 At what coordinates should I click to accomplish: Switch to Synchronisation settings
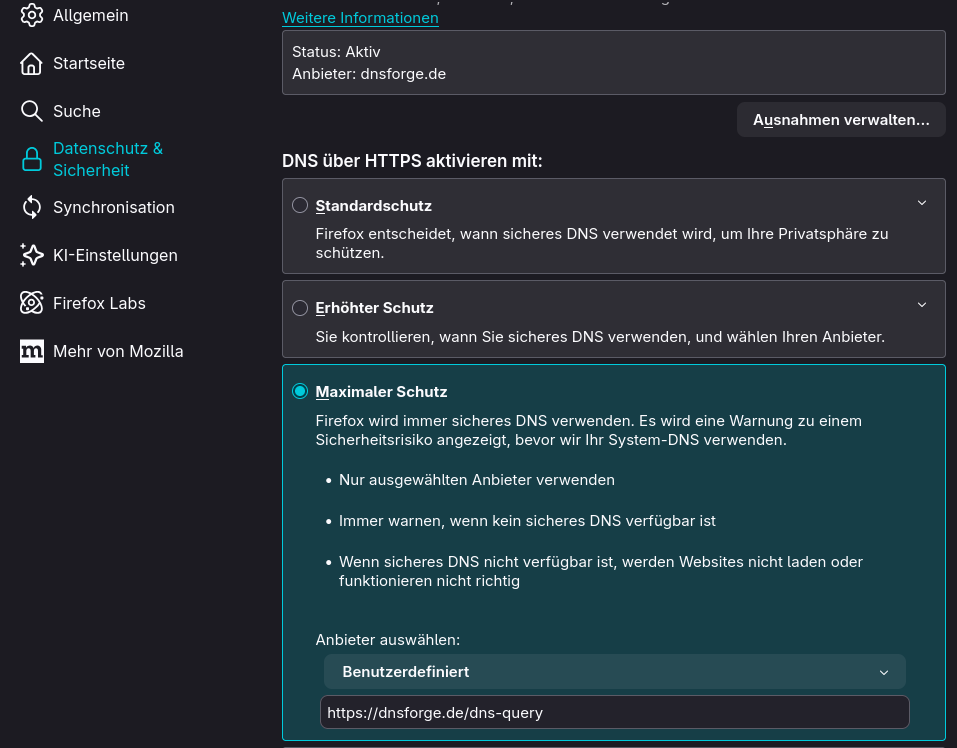click(x=114, y=207)
